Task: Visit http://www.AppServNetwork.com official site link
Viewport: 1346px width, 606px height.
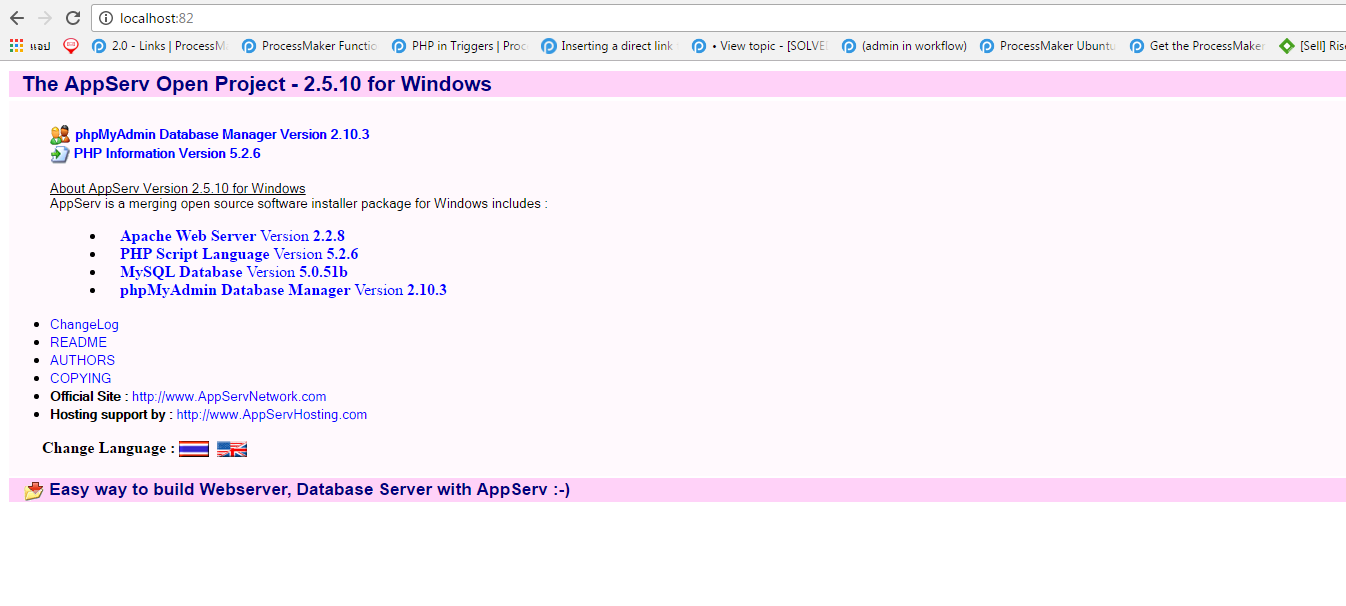Action: click(x=229, y=396)
